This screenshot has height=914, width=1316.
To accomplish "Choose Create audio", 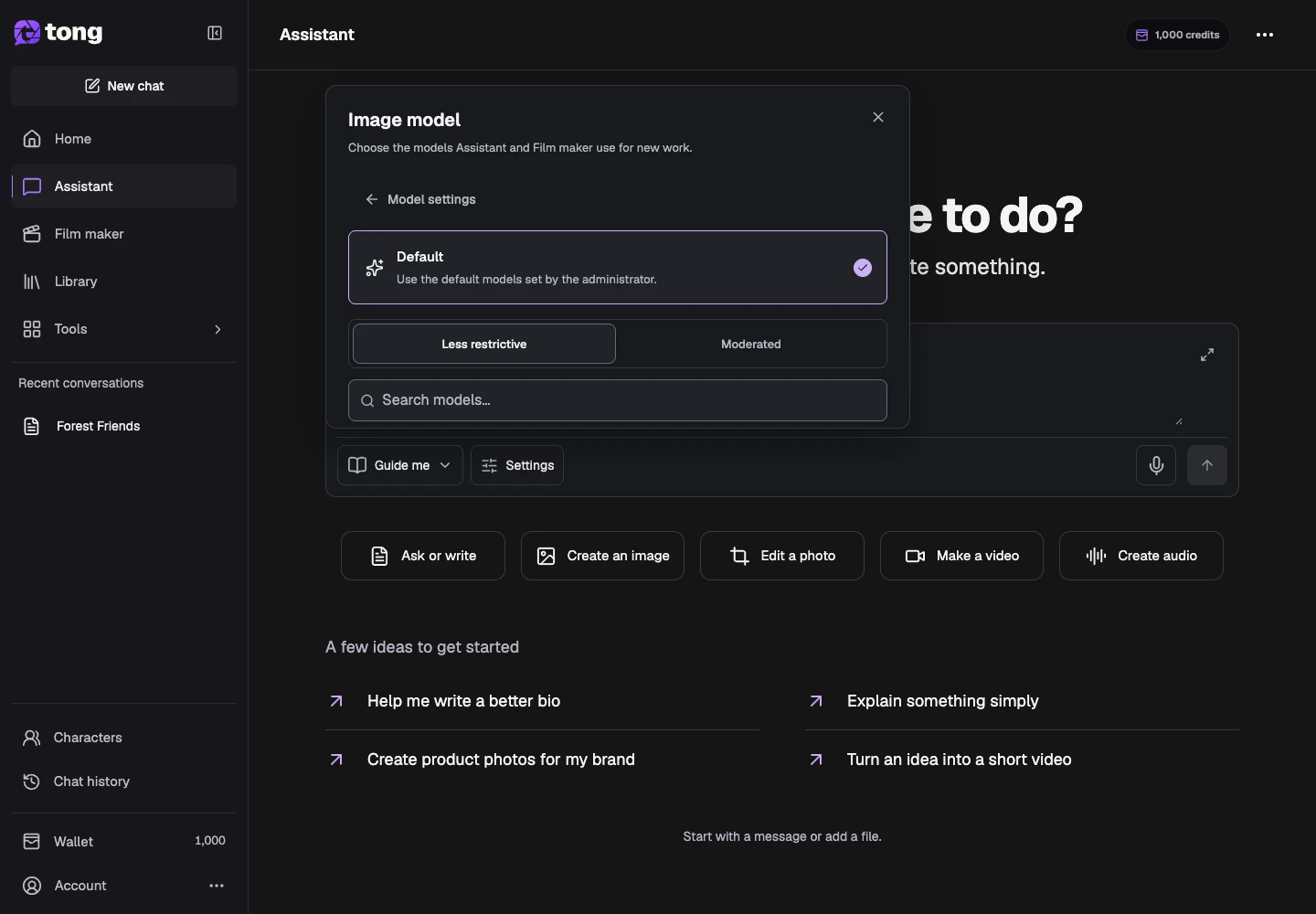I will click(1141, 556).
